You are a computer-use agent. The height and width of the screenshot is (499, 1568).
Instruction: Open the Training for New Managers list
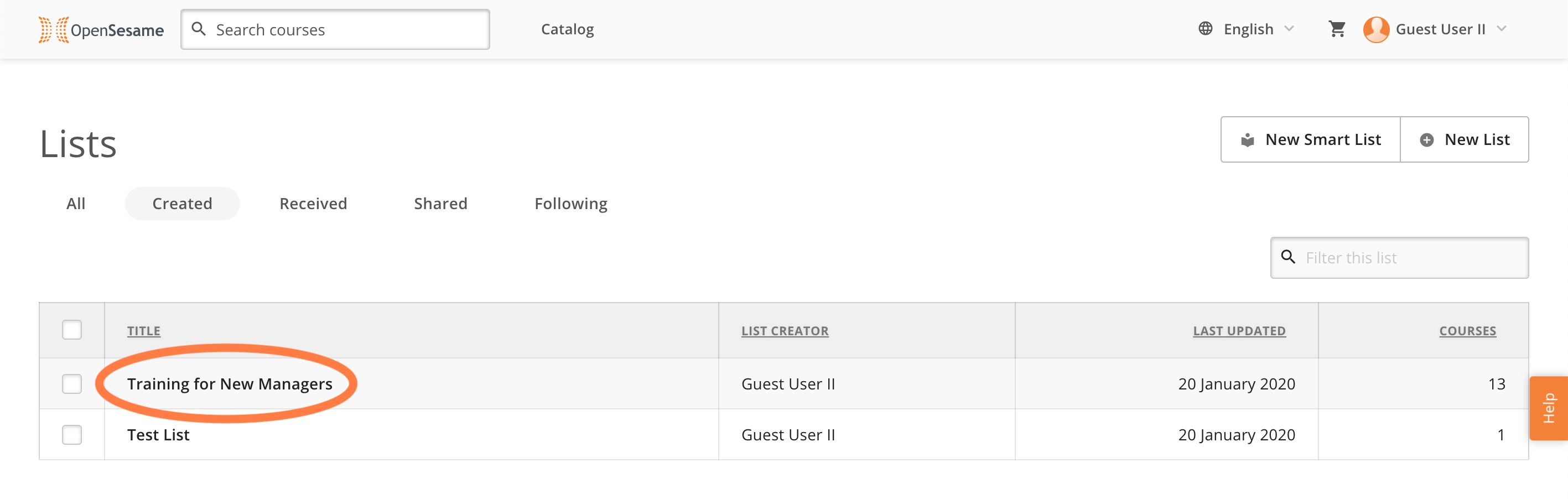(x=230, y=383)
